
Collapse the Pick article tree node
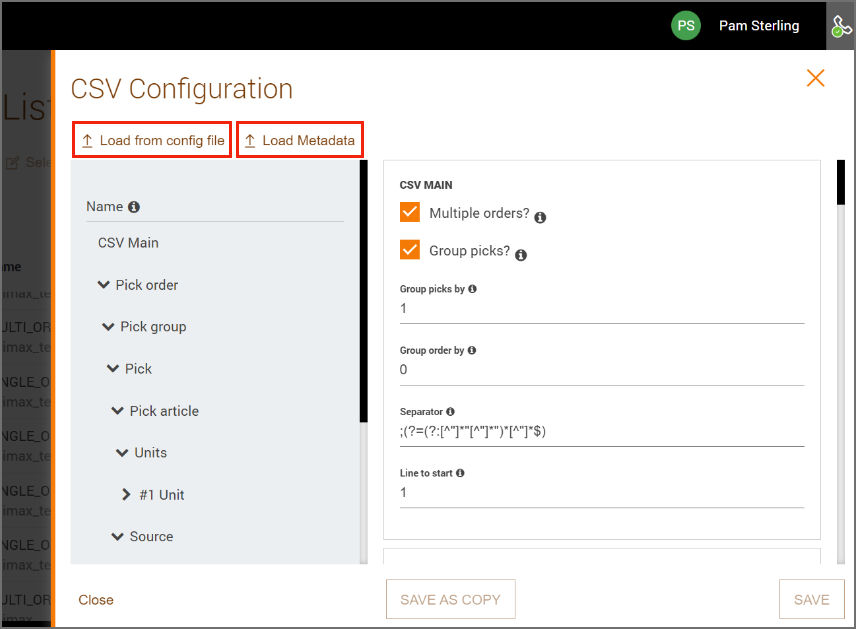pos(117,411)
